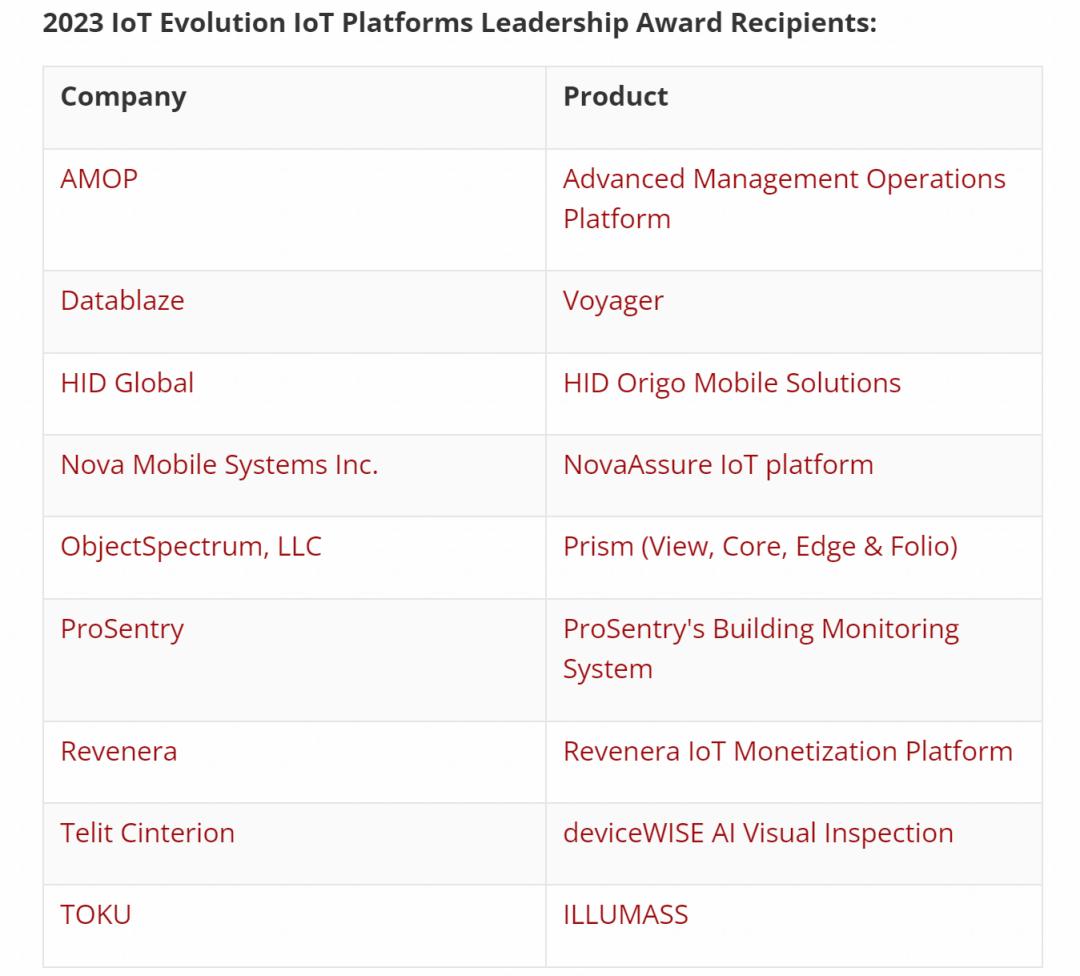Open ProSentry's Building Monitoring System link
Screen dimensions: 1080x976
pyautogui.click(x=760, y=630)
